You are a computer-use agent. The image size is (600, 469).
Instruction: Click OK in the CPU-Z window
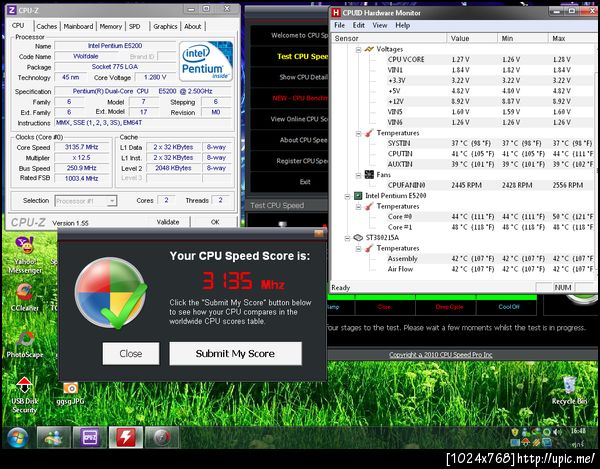click(215, 222)
